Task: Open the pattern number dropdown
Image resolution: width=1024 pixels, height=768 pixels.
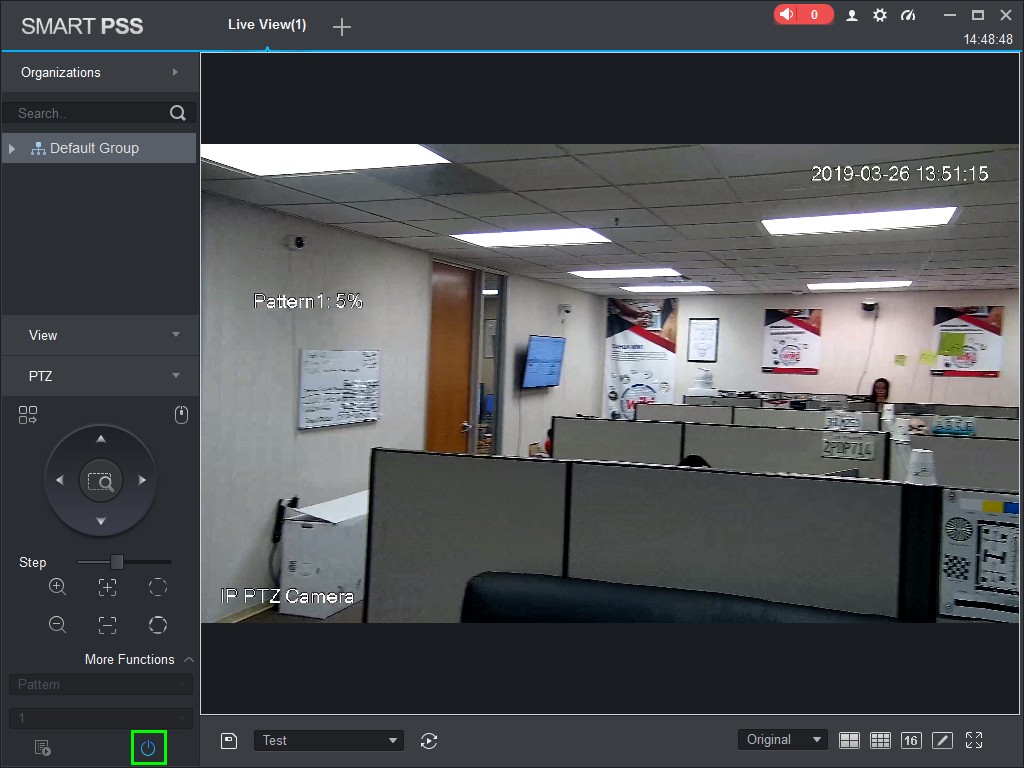Action: pos(101,718)
